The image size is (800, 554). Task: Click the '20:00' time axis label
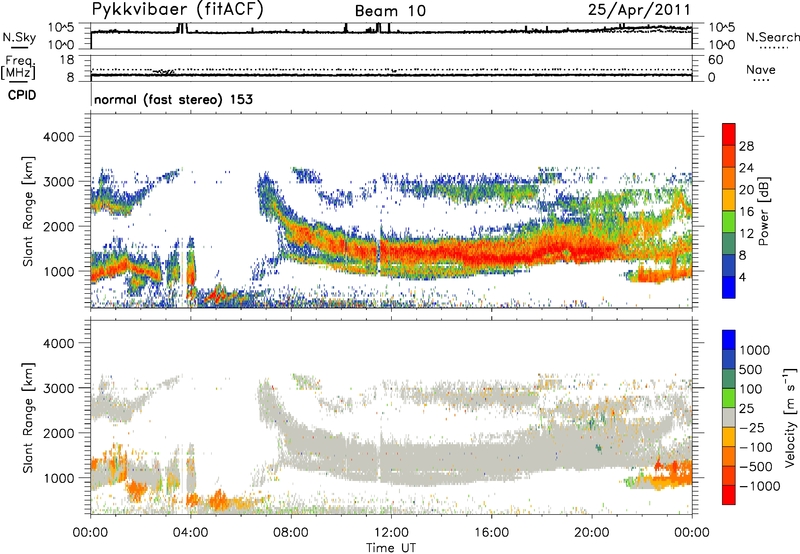[592, 533]
